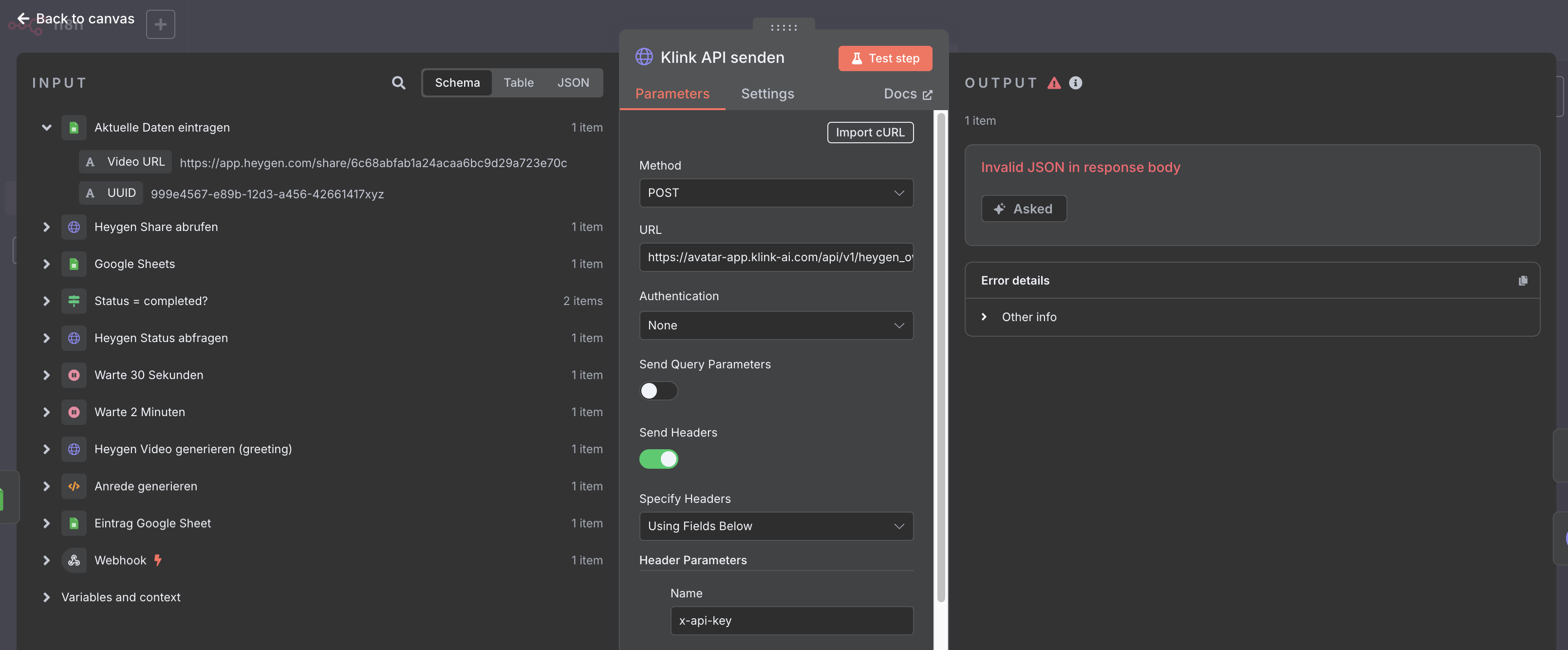1568x650 pixels.
Task: Collapse Aktuelle Daten eintragen node
Action: (46, 127)
